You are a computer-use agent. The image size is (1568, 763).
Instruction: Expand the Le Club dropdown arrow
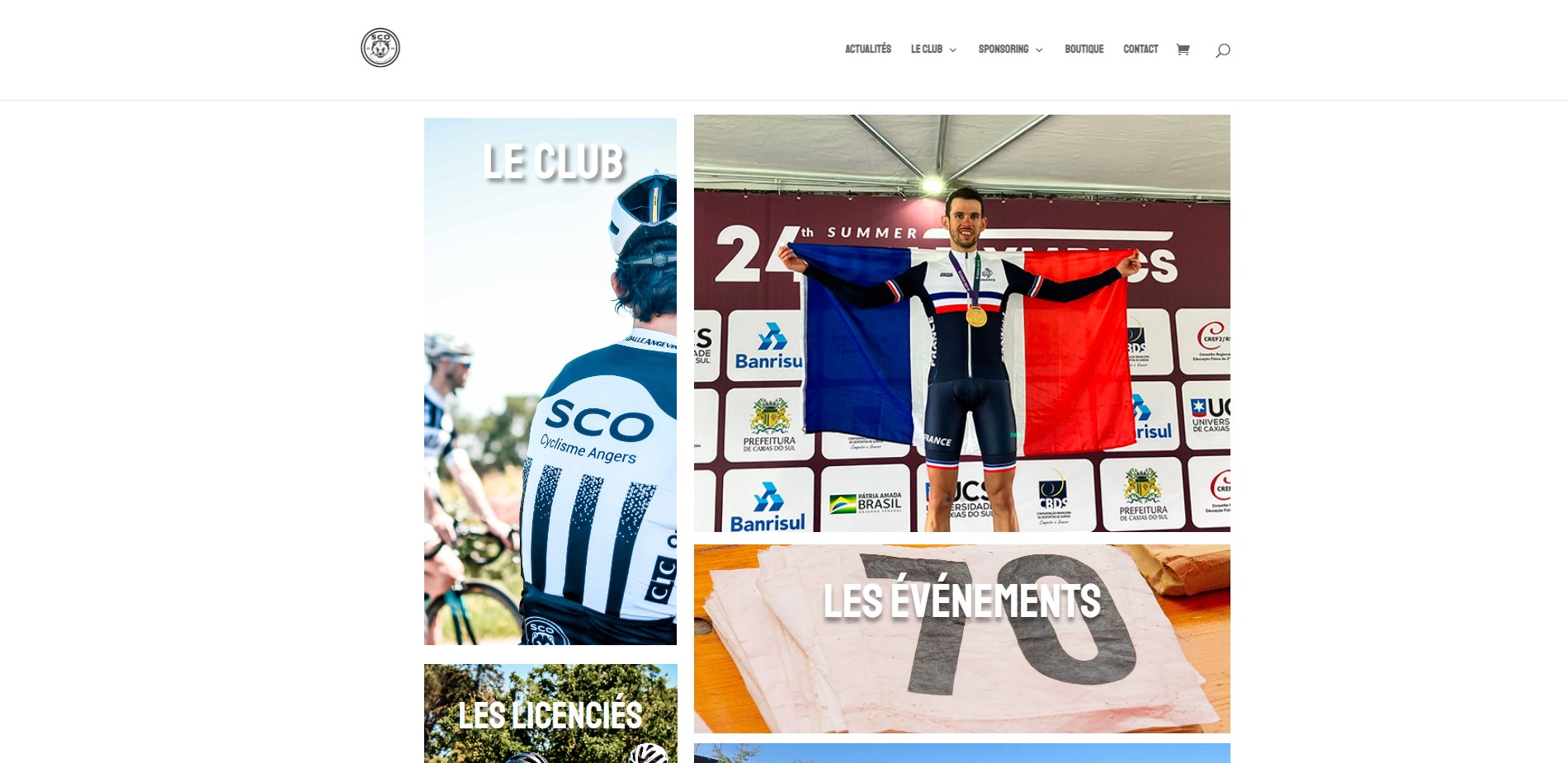pos(953,50)
